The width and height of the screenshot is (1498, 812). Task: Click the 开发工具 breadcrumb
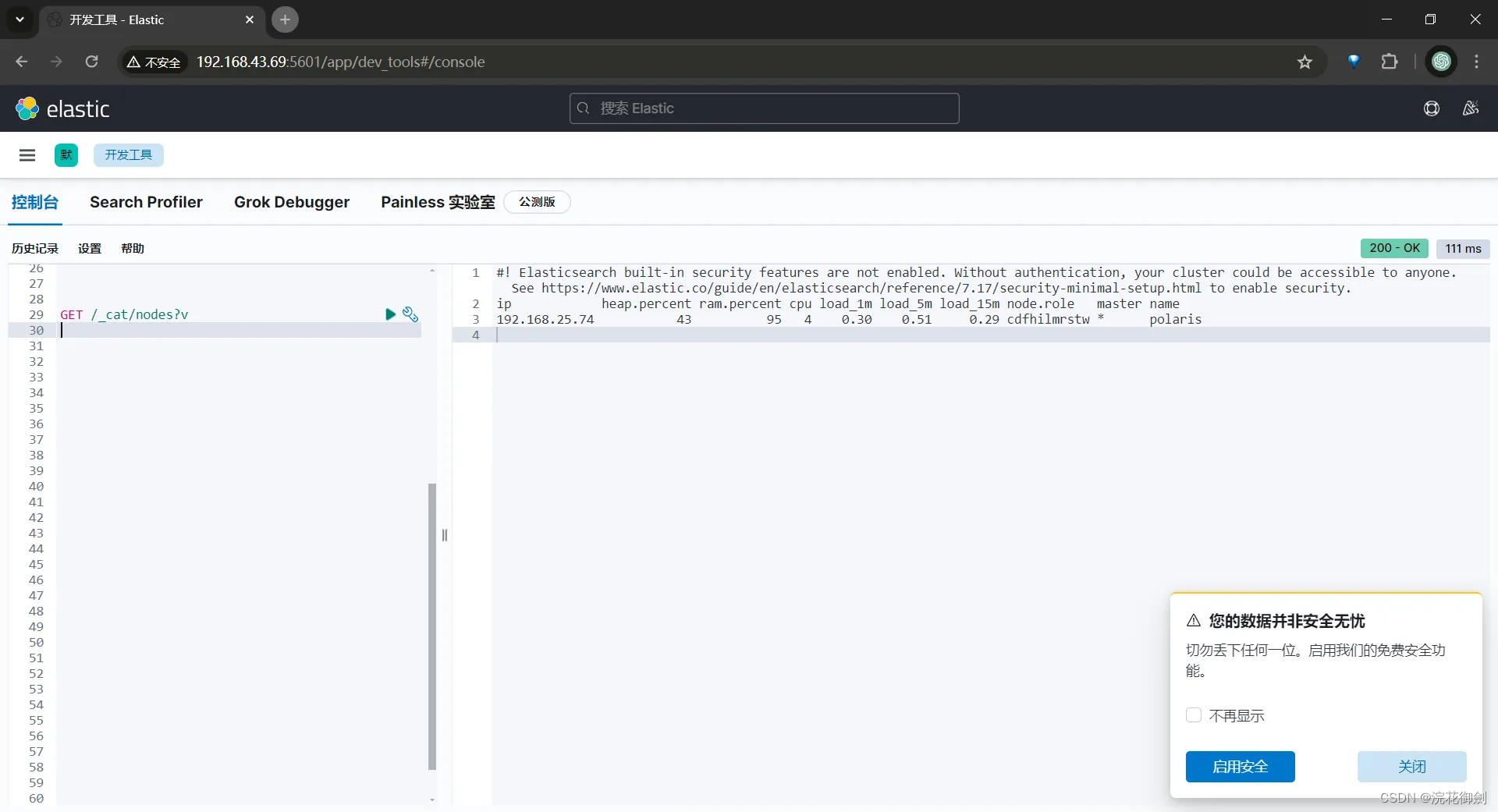click(129, 155)
